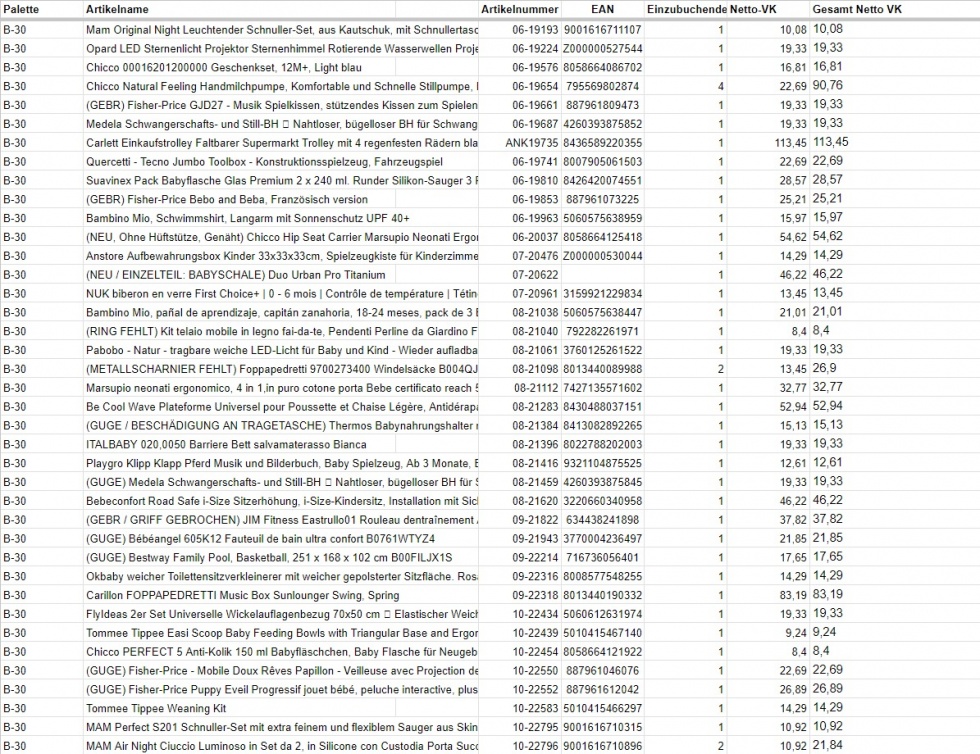Image resolution: width=980 pixels, height=754 pixels.
Task: Select the Anstore Aufbewahrungsbox Kinder cell
Action: (282, 256)
